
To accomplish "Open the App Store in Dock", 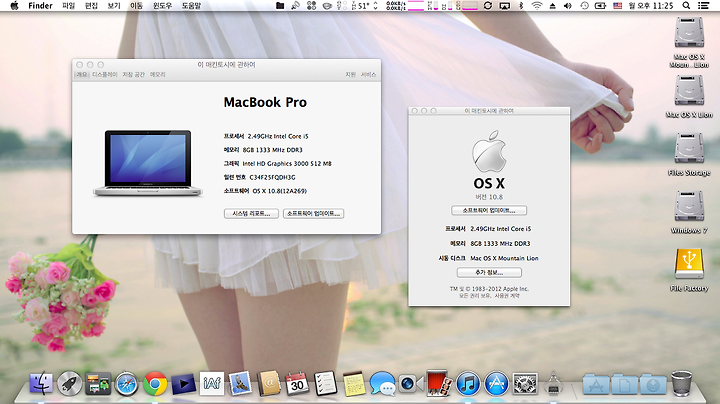I will (496, 383).
